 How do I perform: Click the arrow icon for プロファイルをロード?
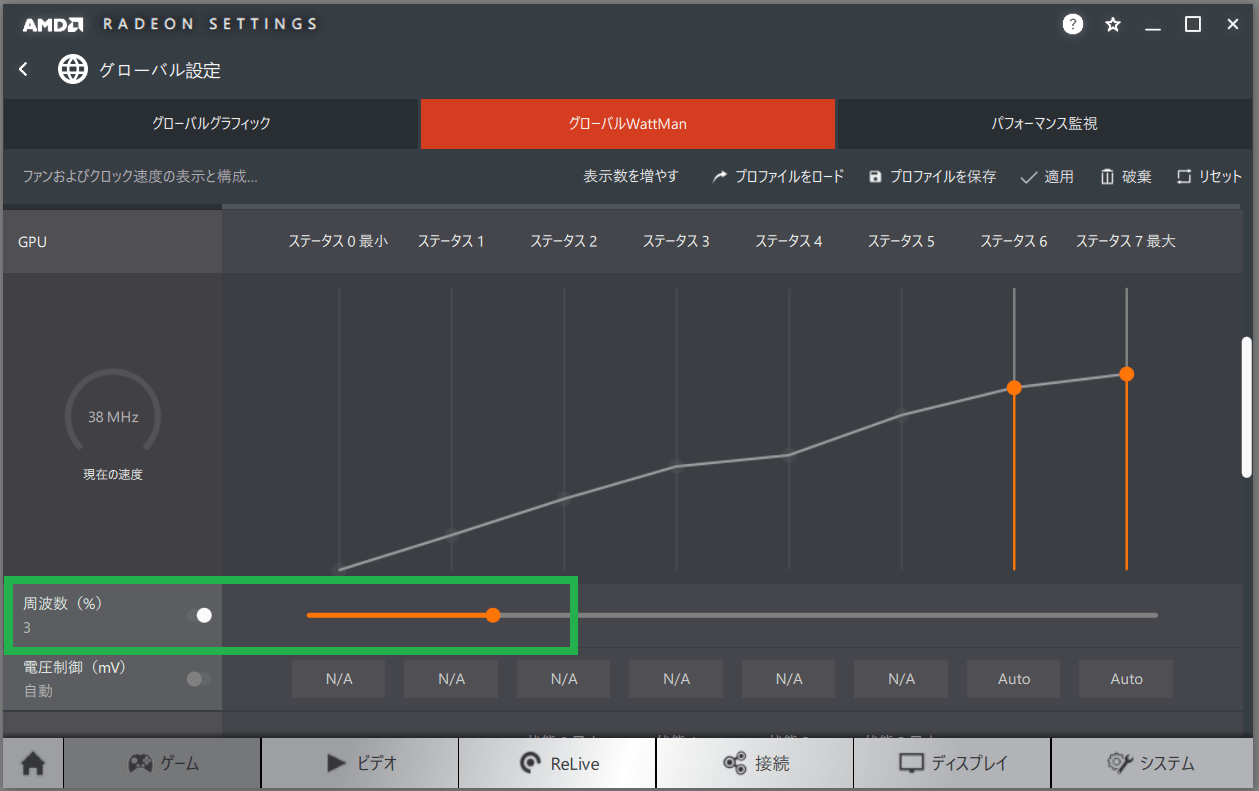click(x=720, y=177)
